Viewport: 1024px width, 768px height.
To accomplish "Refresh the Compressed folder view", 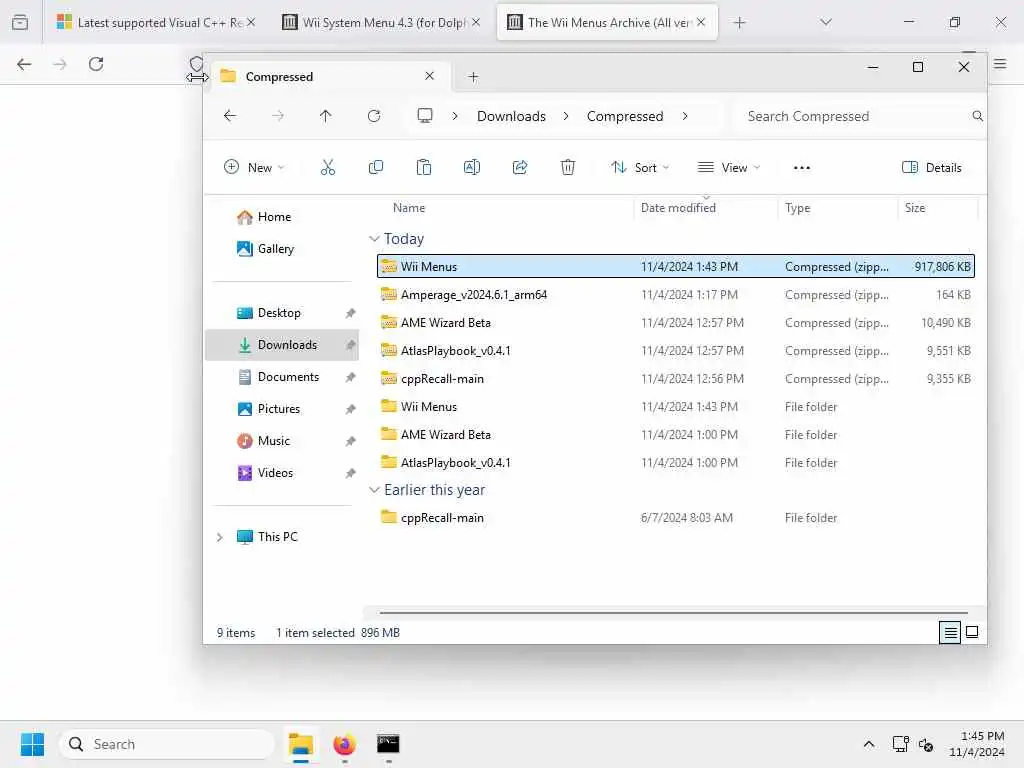I will click(x=374, y=116).
